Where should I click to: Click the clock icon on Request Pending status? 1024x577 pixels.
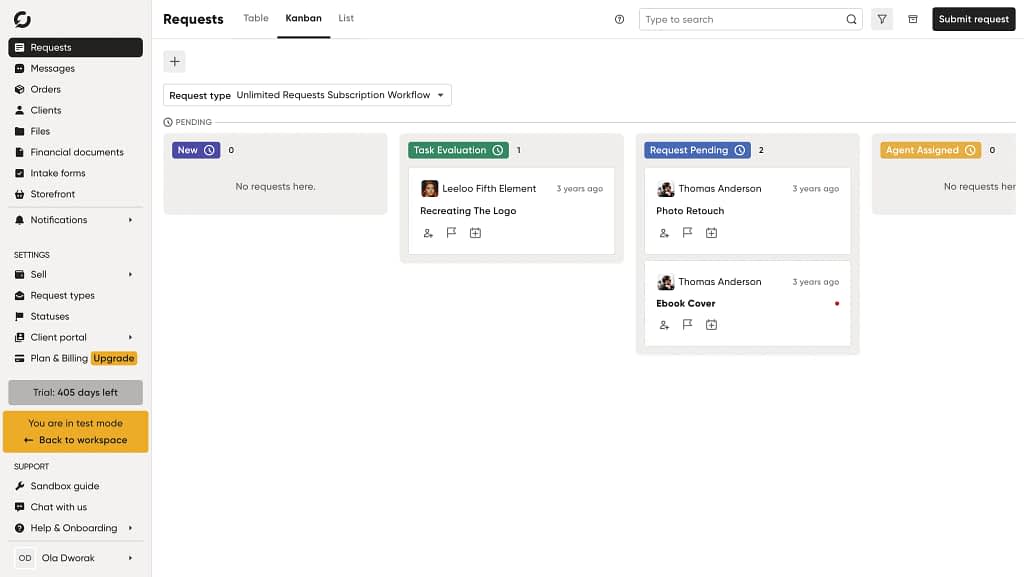[x=739, y=150]
